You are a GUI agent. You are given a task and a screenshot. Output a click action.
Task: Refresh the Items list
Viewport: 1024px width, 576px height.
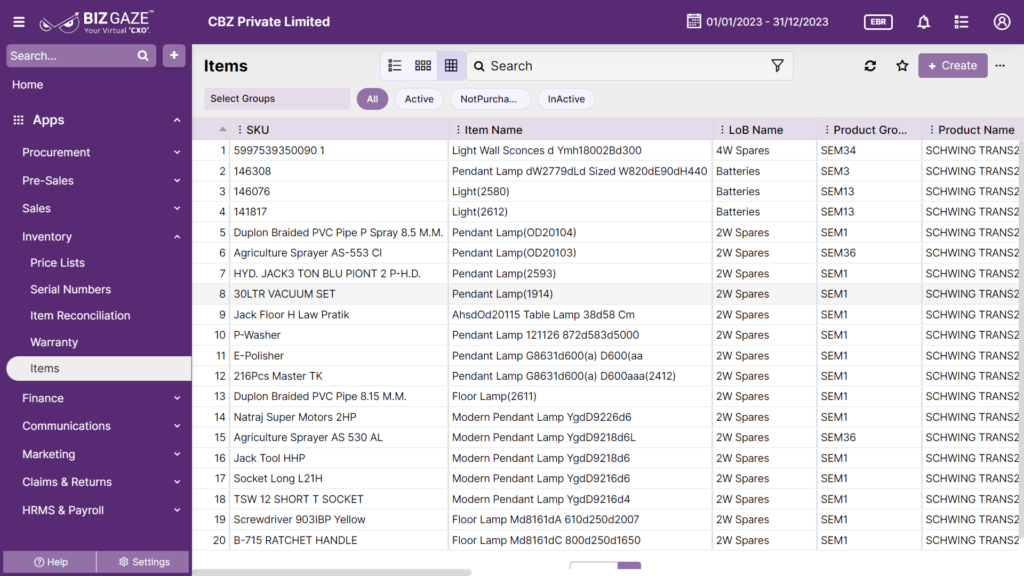(870, 66)
